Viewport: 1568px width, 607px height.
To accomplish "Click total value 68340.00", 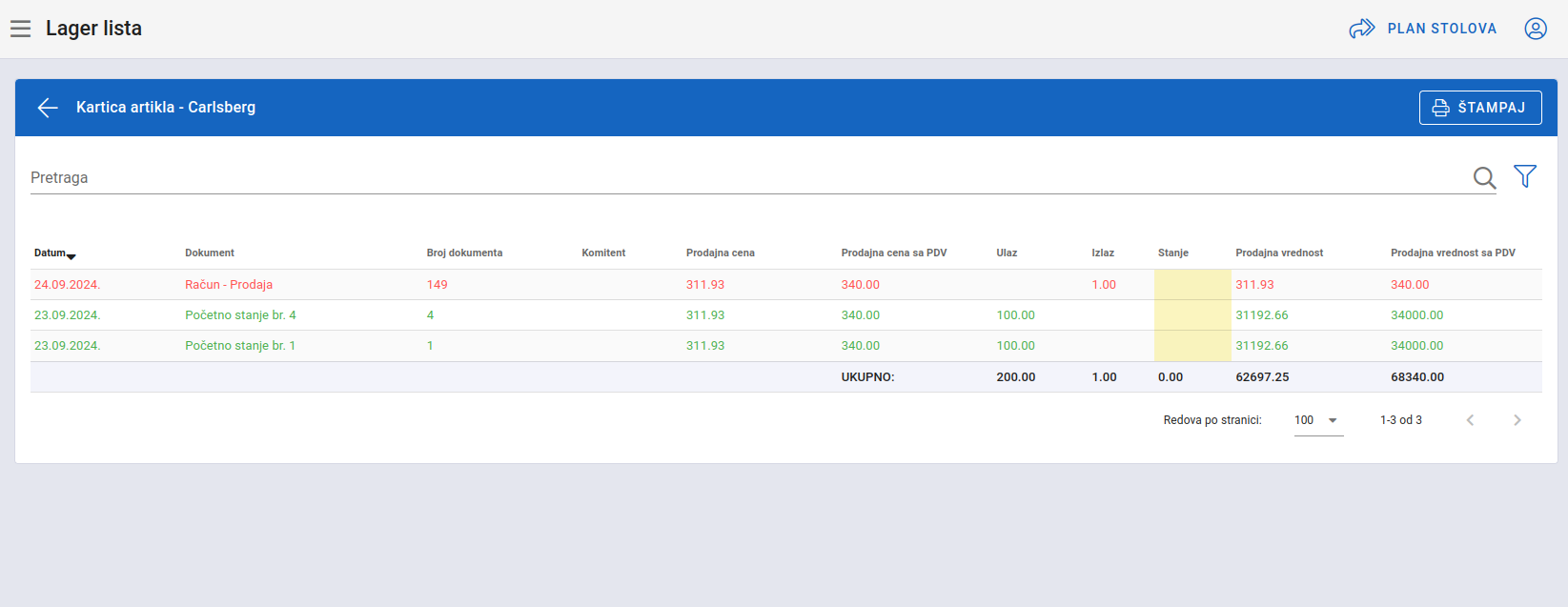I will pos(1417,377).
